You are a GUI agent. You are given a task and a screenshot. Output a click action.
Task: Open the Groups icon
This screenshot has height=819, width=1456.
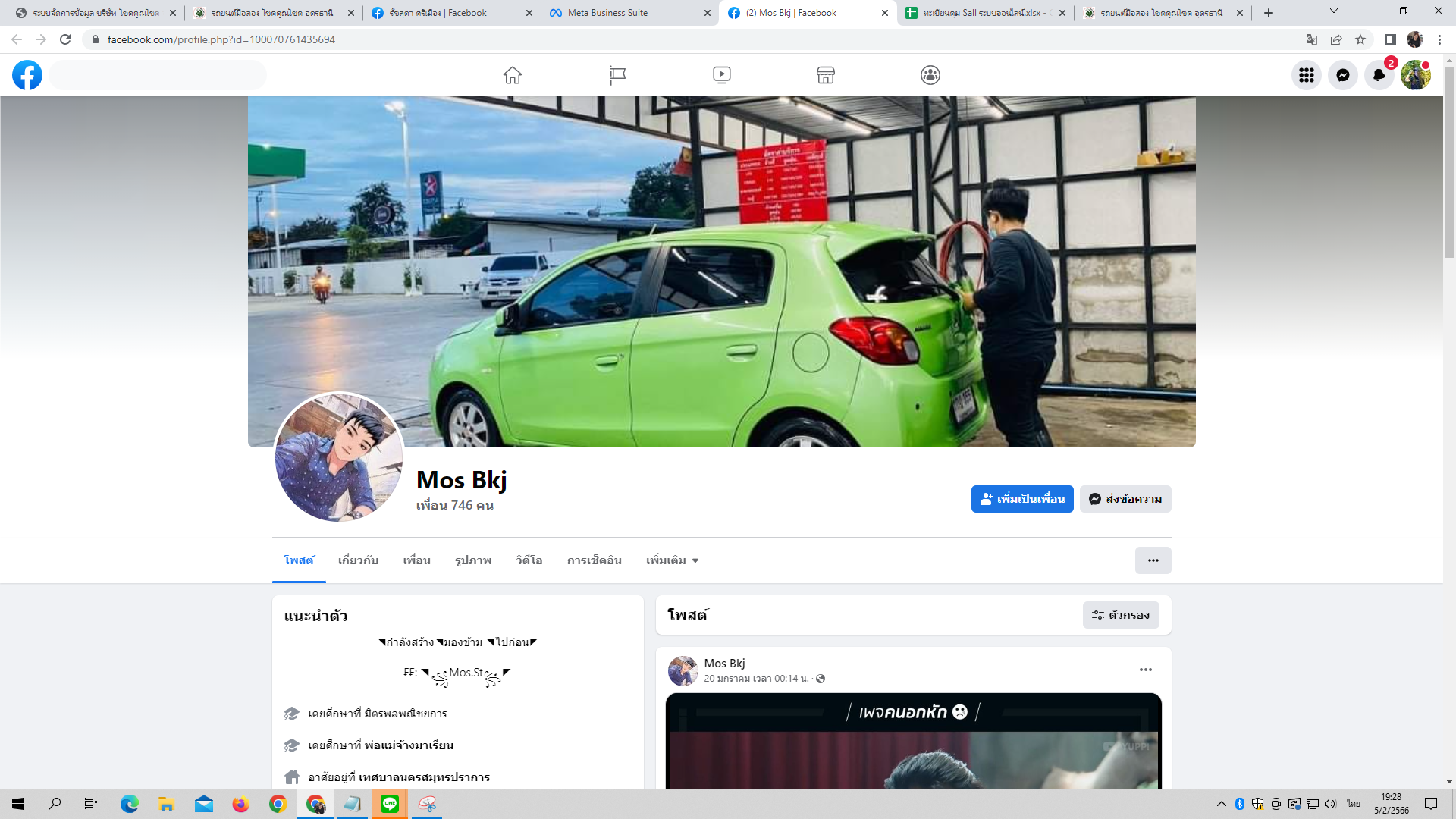coord(930,75)
